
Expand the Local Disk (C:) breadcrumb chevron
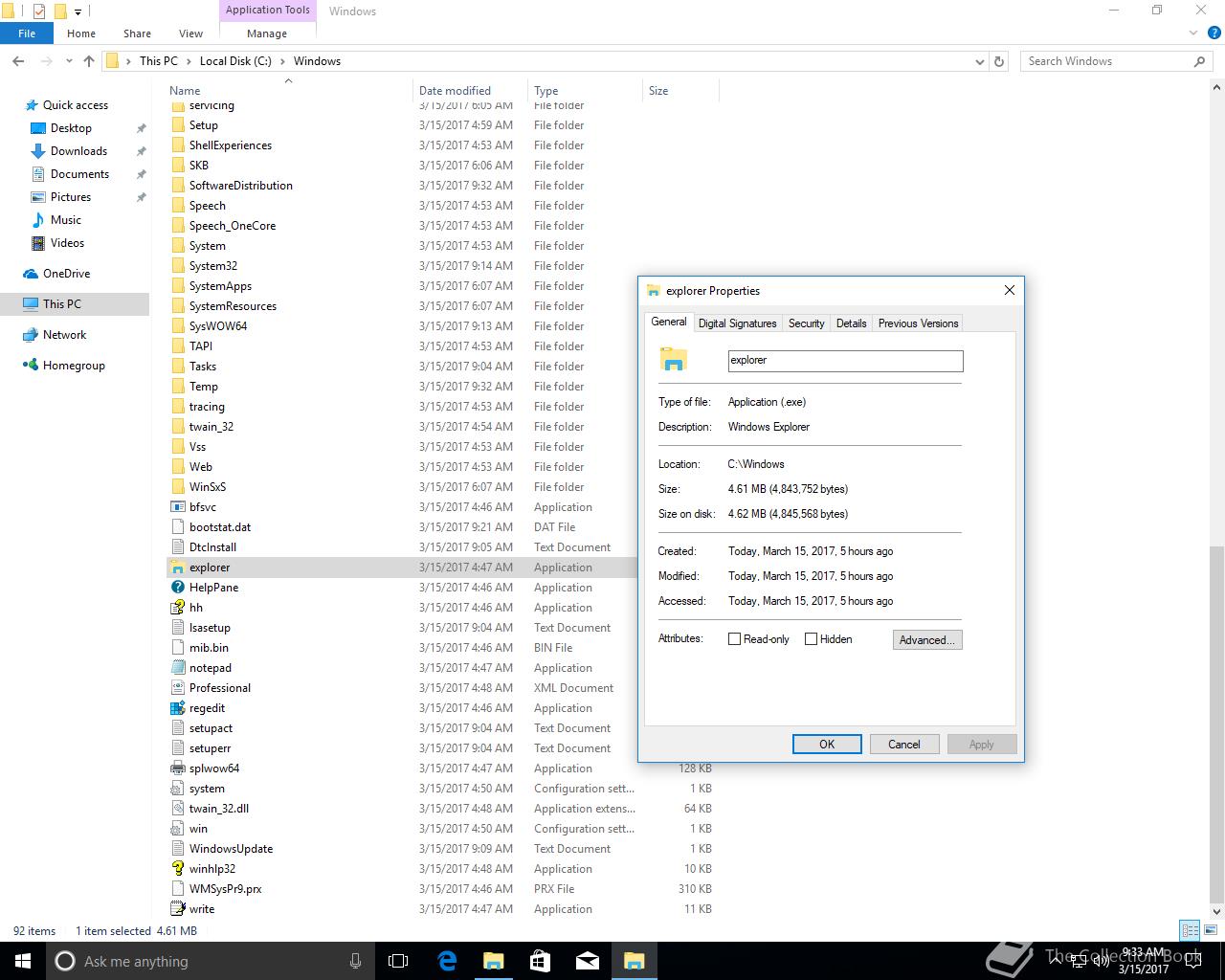[282, 61]
